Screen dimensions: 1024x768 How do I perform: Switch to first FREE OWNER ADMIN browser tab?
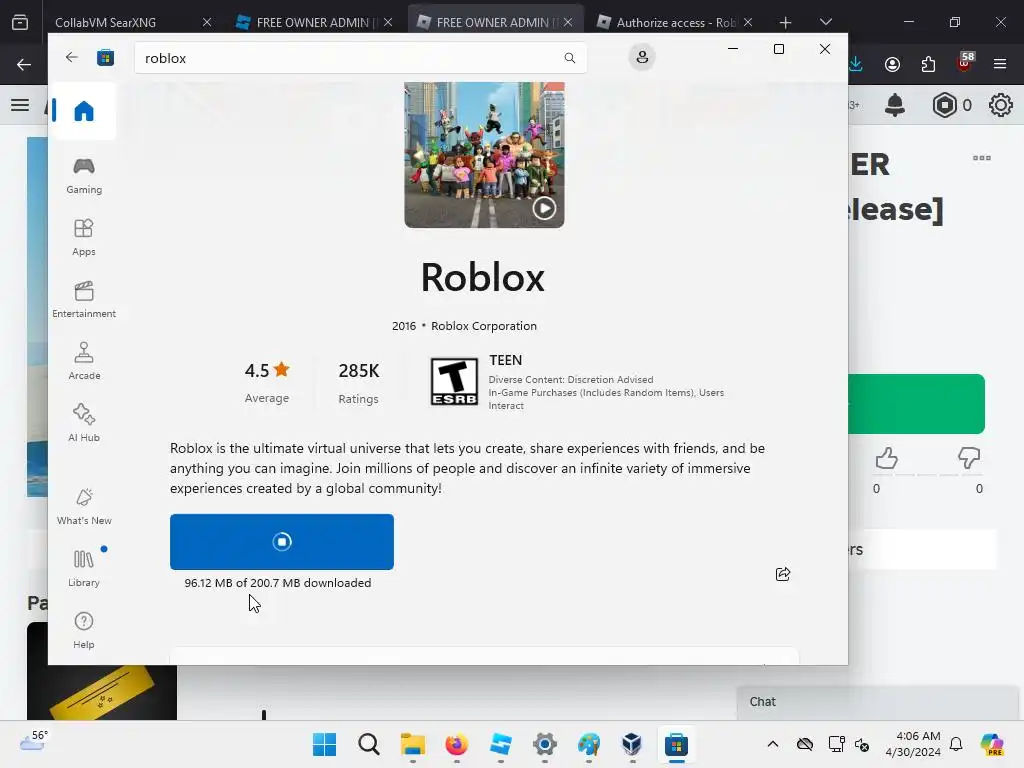pyautogui.click(x=313, y=22)
